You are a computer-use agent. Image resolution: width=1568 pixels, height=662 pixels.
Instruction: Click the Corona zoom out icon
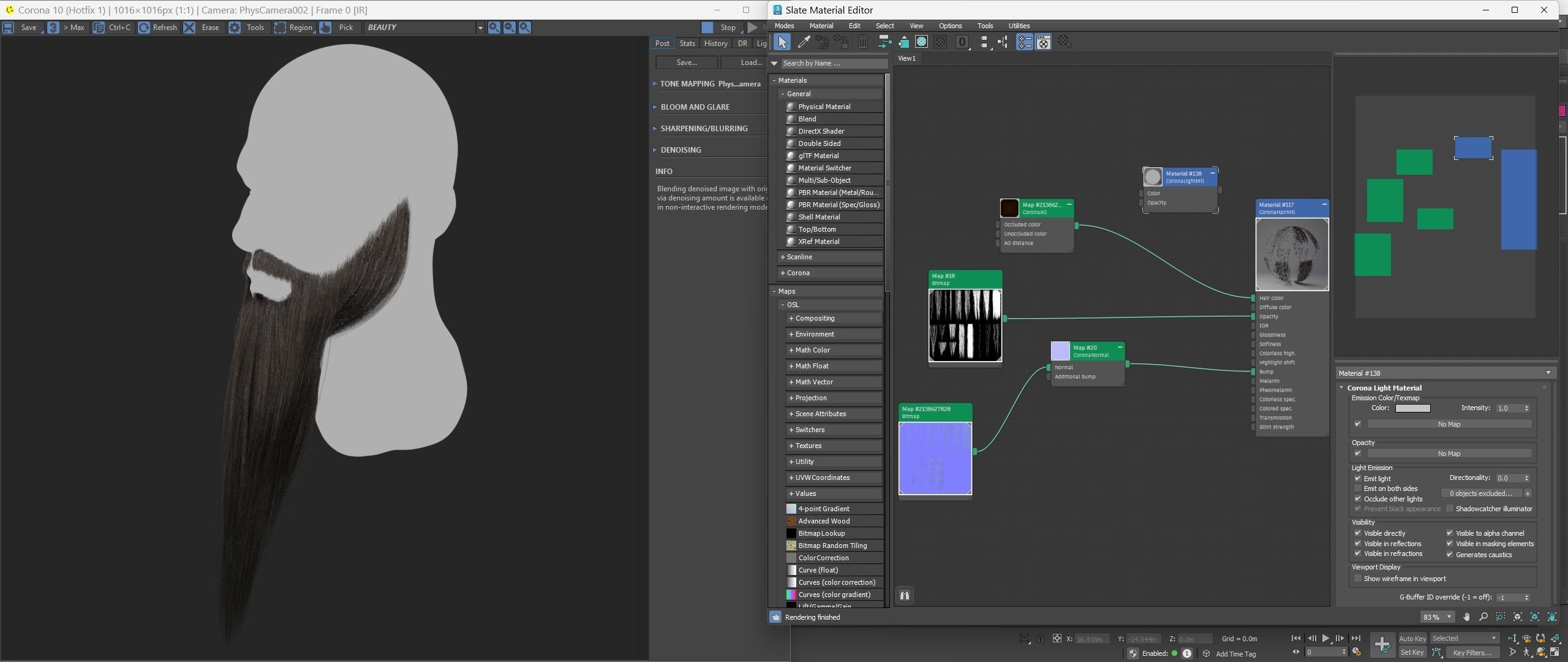pyautogui.click(x=509, y=27)
